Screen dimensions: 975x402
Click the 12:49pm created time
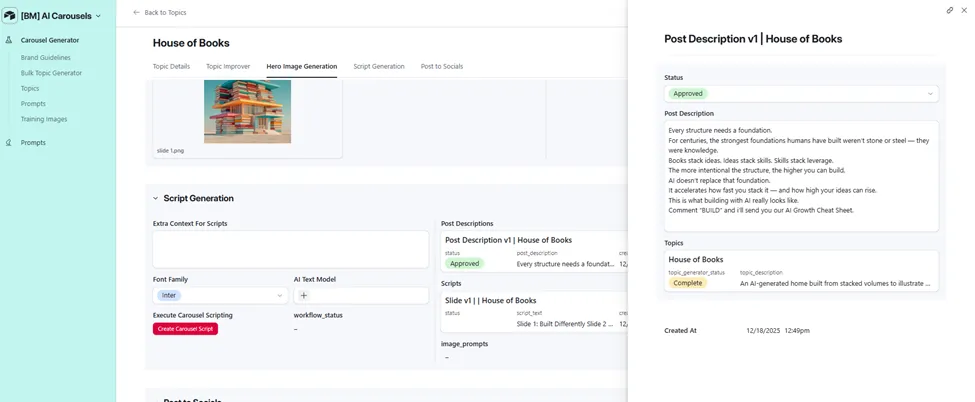(x=797, y=330)
